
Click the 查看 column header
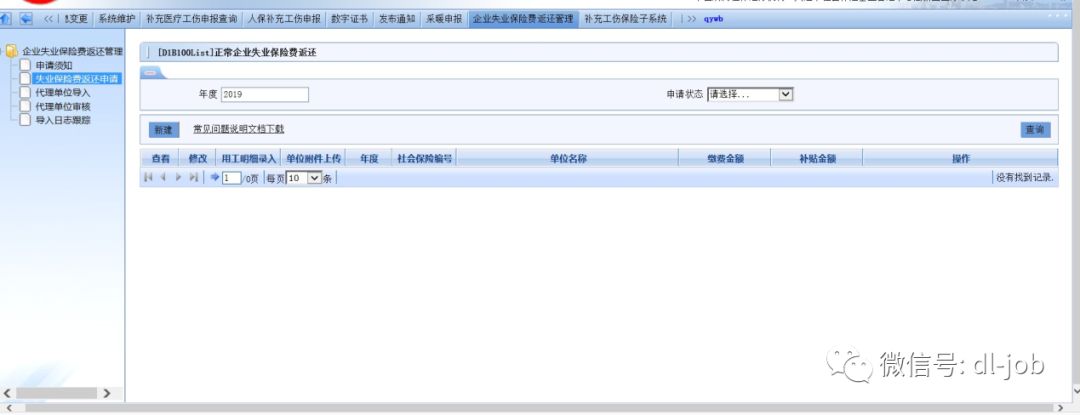point(160,158)
